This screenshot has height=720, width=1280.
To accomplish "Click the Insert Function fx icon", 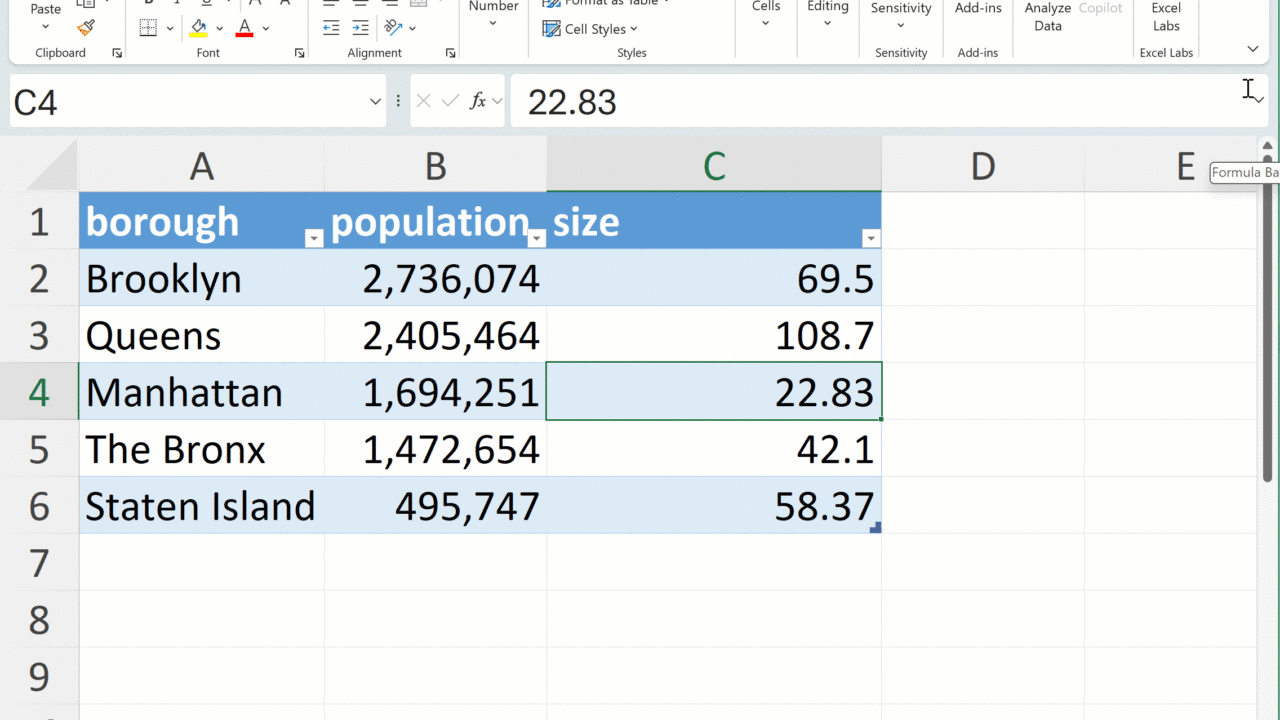I will [479, 101].
